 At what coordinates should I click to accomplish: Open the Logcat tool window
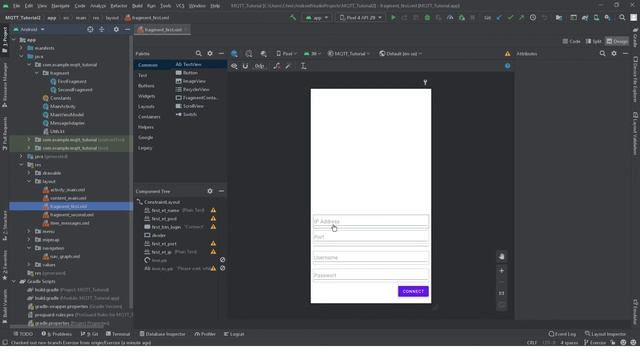234,334
